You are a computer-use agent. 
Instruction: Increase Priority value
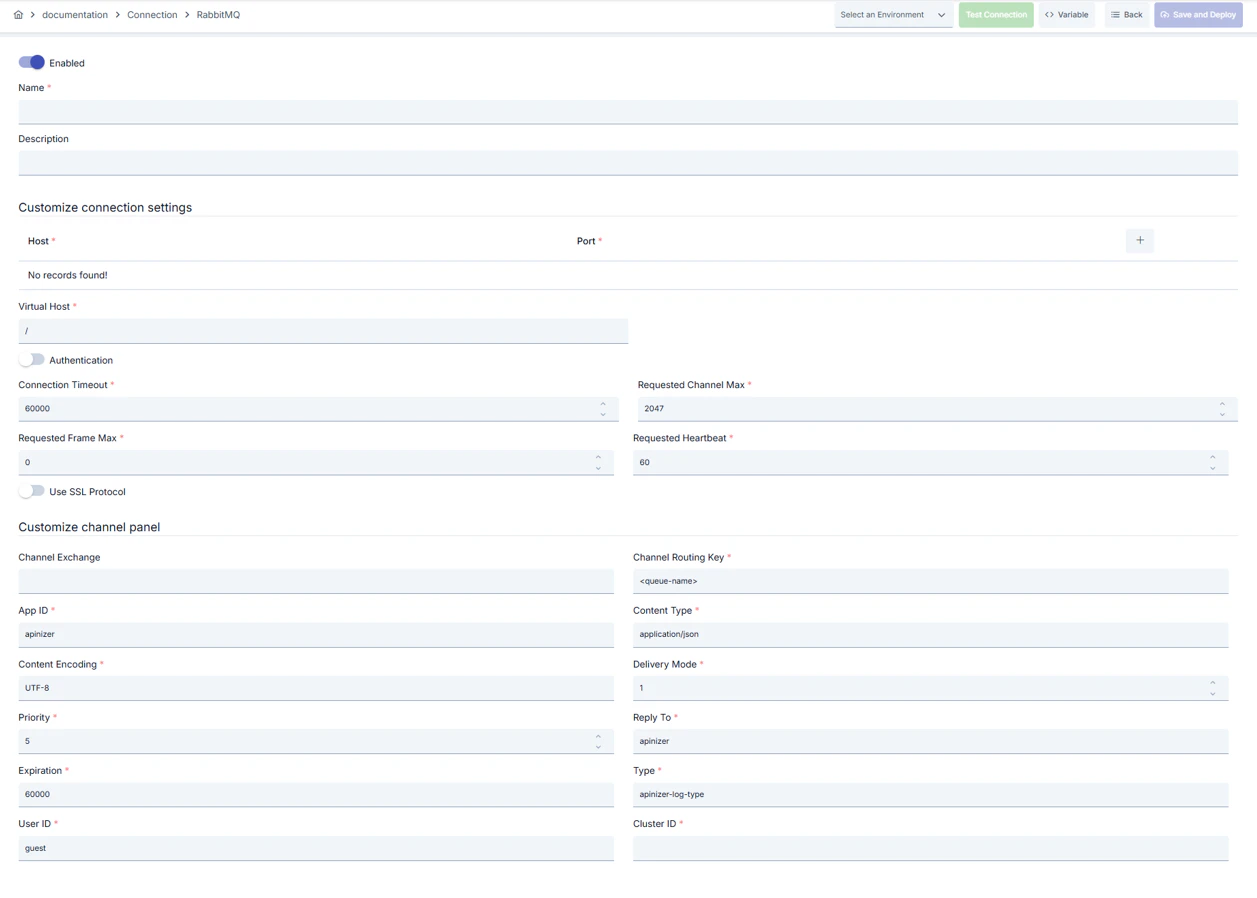[x=598, y=737]
